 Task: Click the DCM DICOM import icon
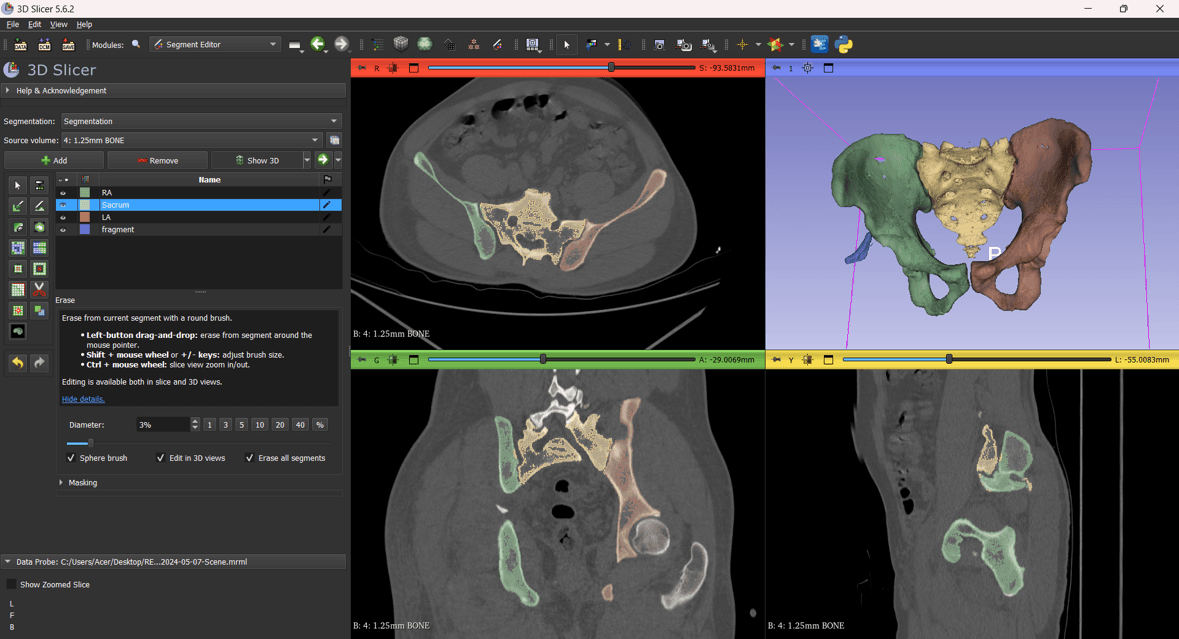tap(44, 44)
